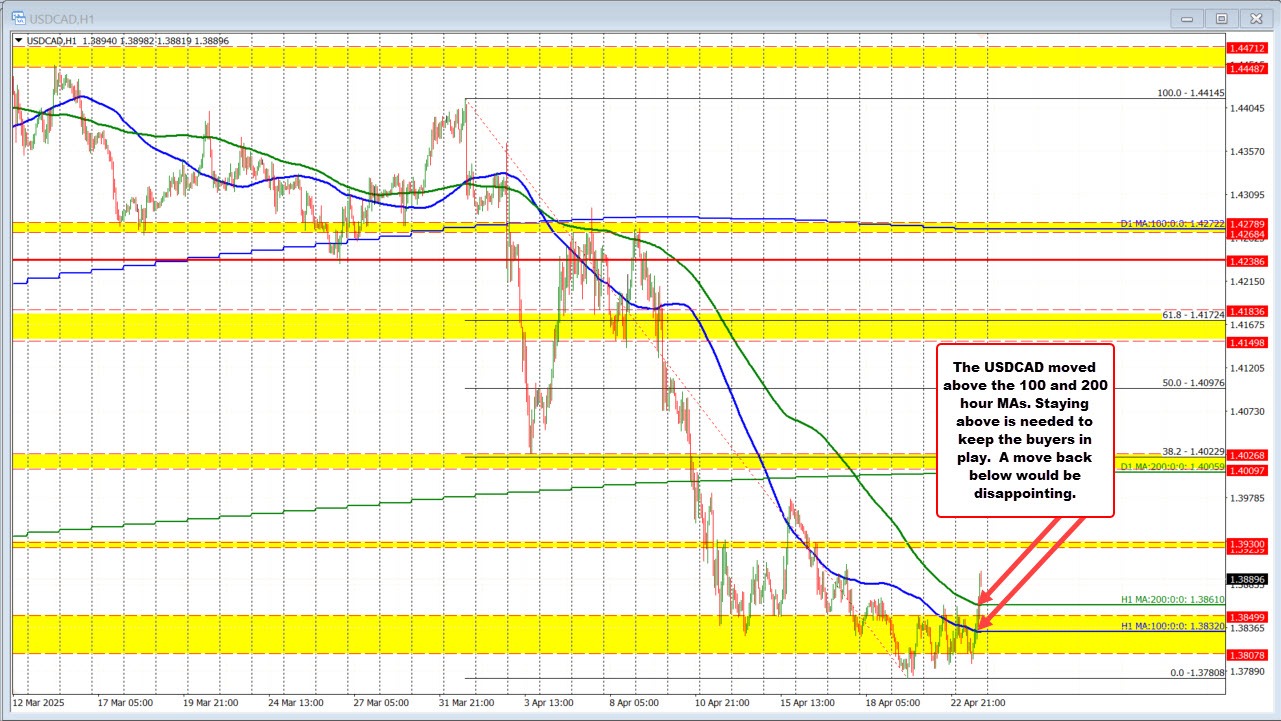1281x721 pixels.
Task: Click the 1.38078 price level tag
Action: 1248,655
